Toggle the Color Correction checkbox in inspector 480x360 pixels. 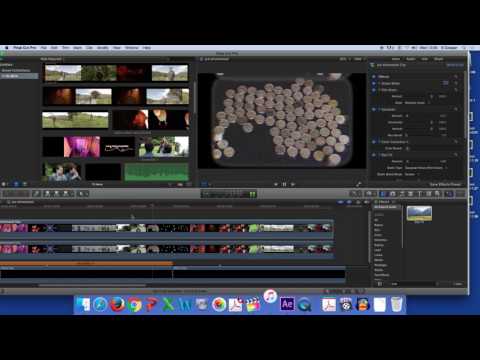click(374, 142)
